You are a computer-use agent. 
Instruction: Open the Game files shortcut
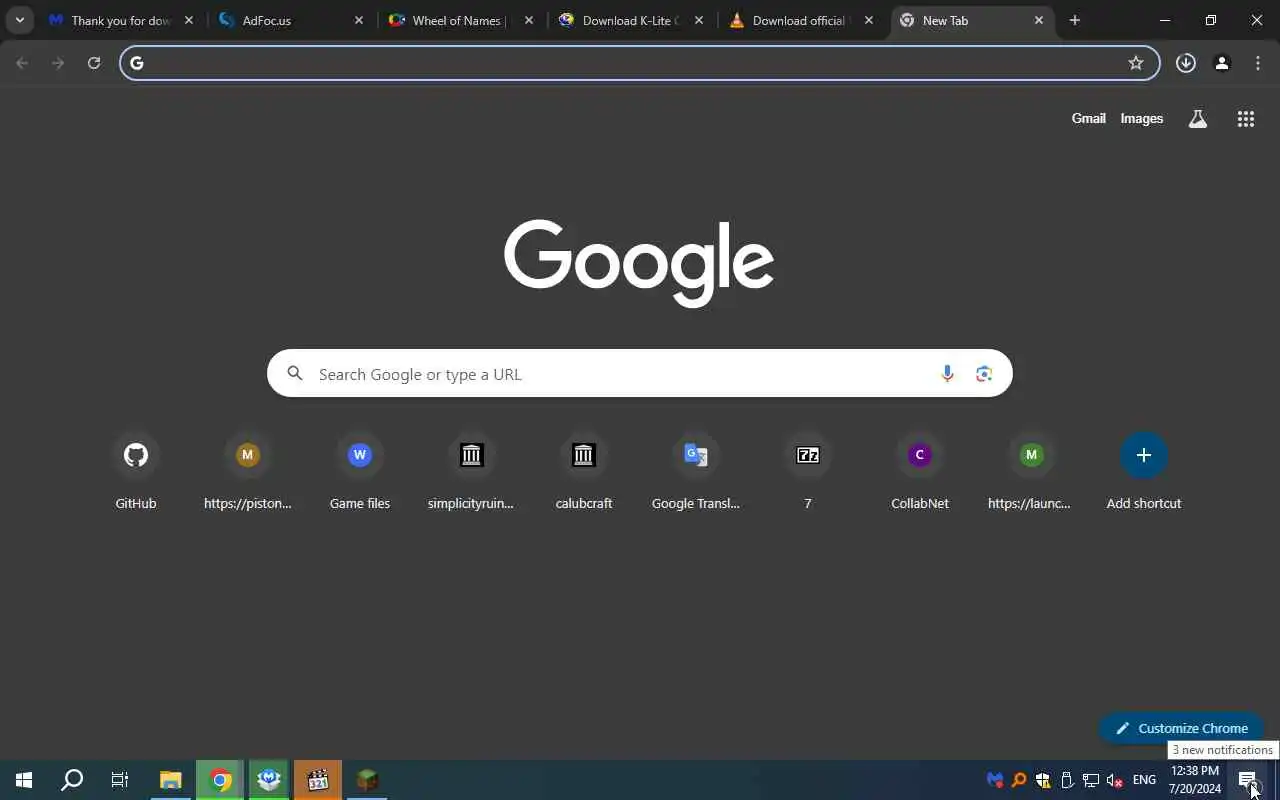click(360, 472)
